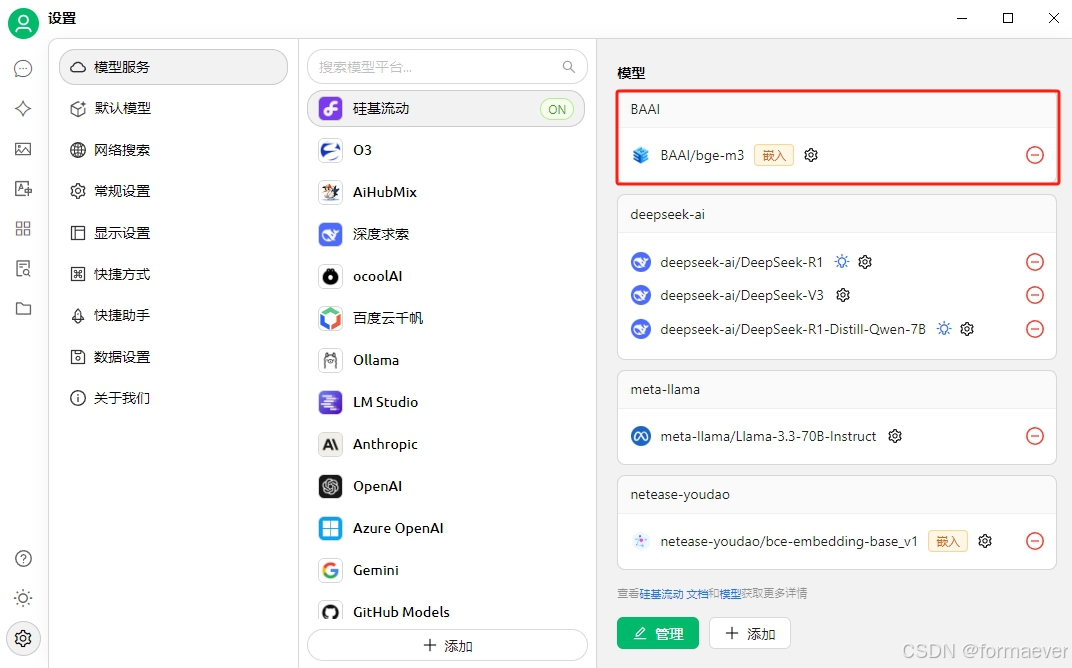Viewport: 1072px width, 668px height.
Task: Open the 显示设置 settings section
Action: tap(174, 233)
